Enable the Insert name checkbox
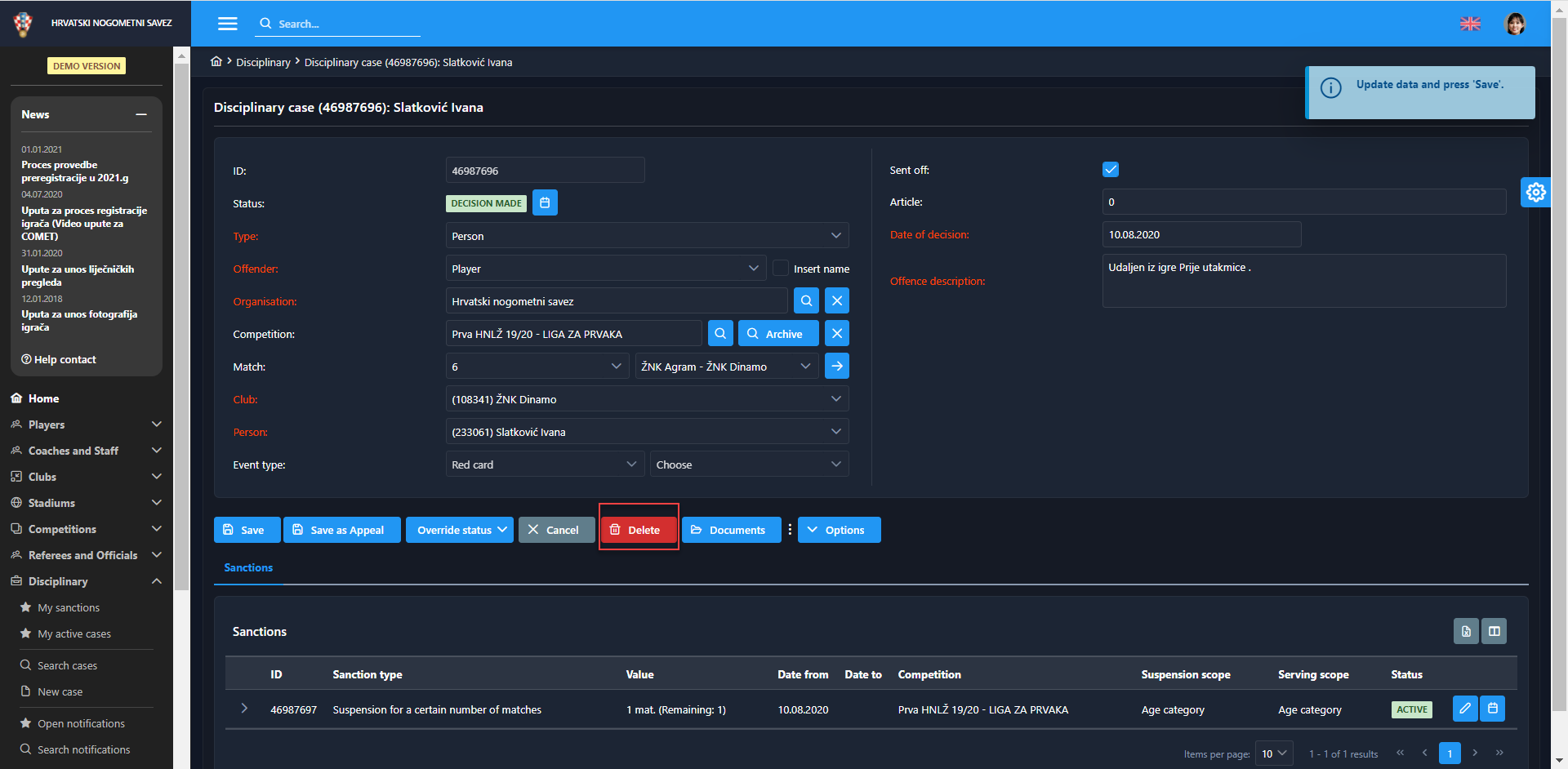Viewport: 1568px width, 769px height. (x=781, y=269)
